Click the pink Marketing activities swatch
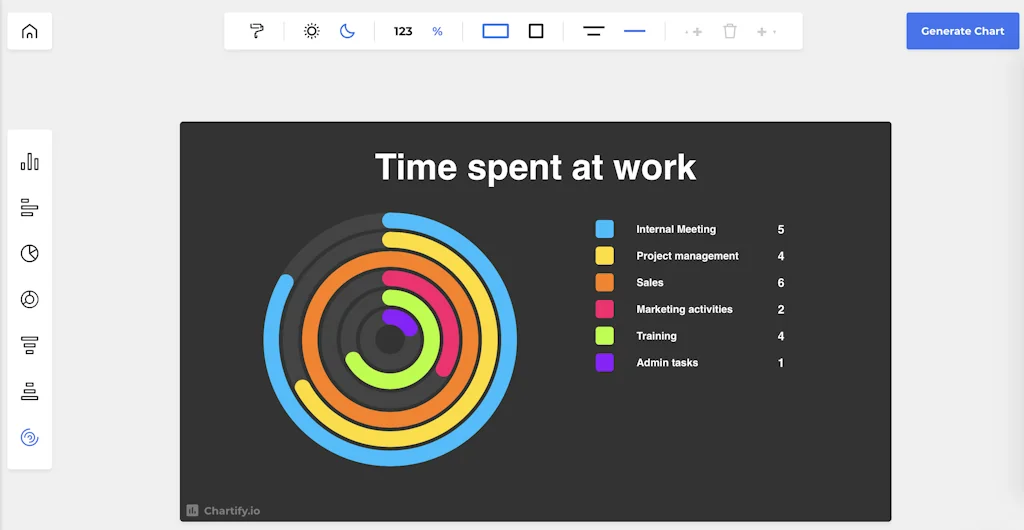This screenshot has width=1024, height=530. pos(605,309)
